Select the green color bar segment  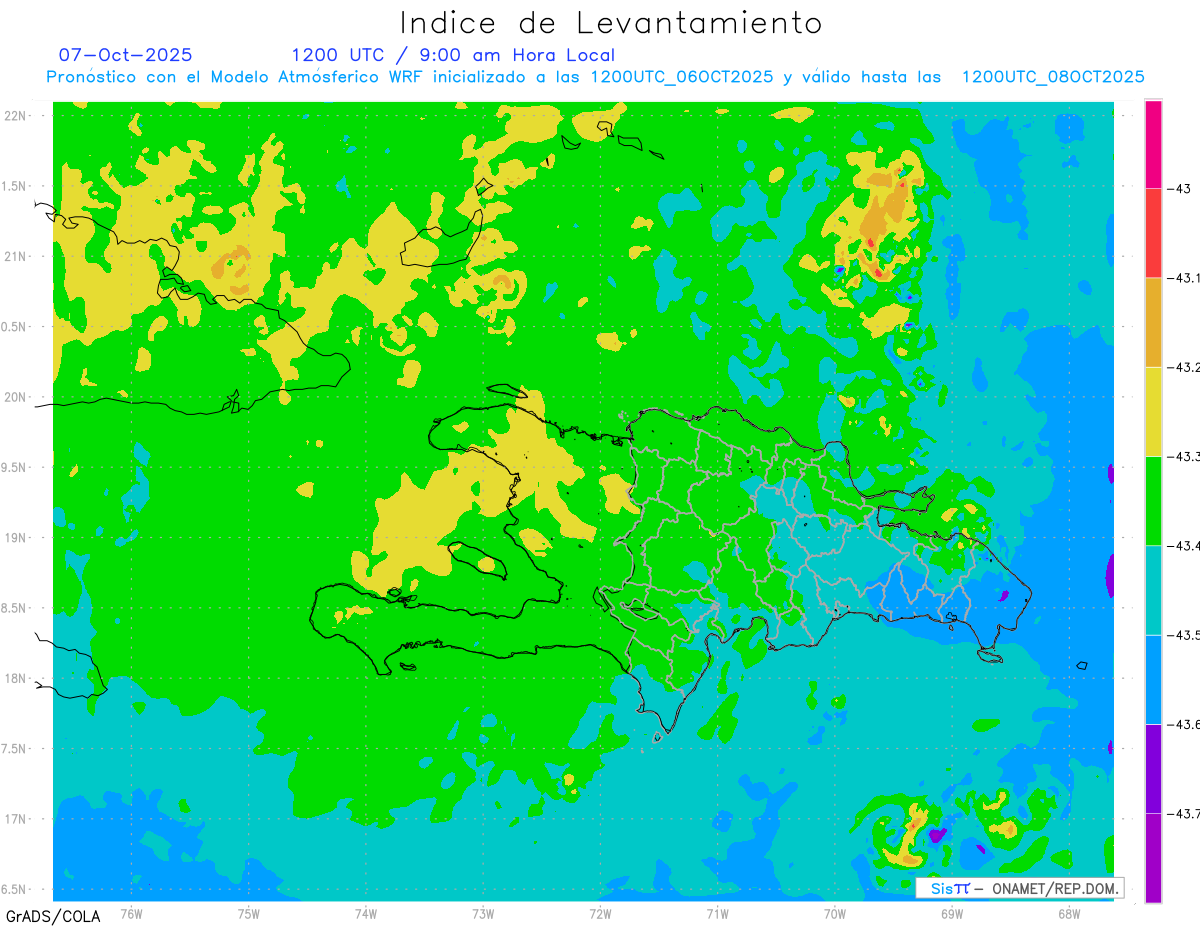tap(1153, 500)
